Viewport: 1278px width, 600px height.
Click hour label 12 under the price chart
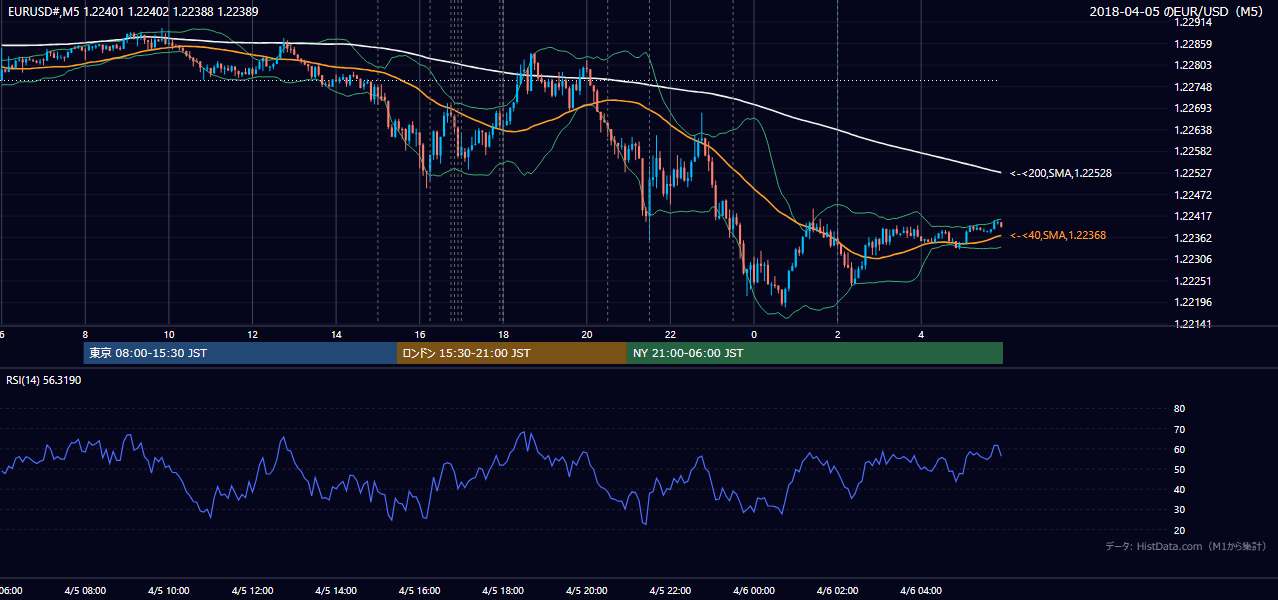252,335
